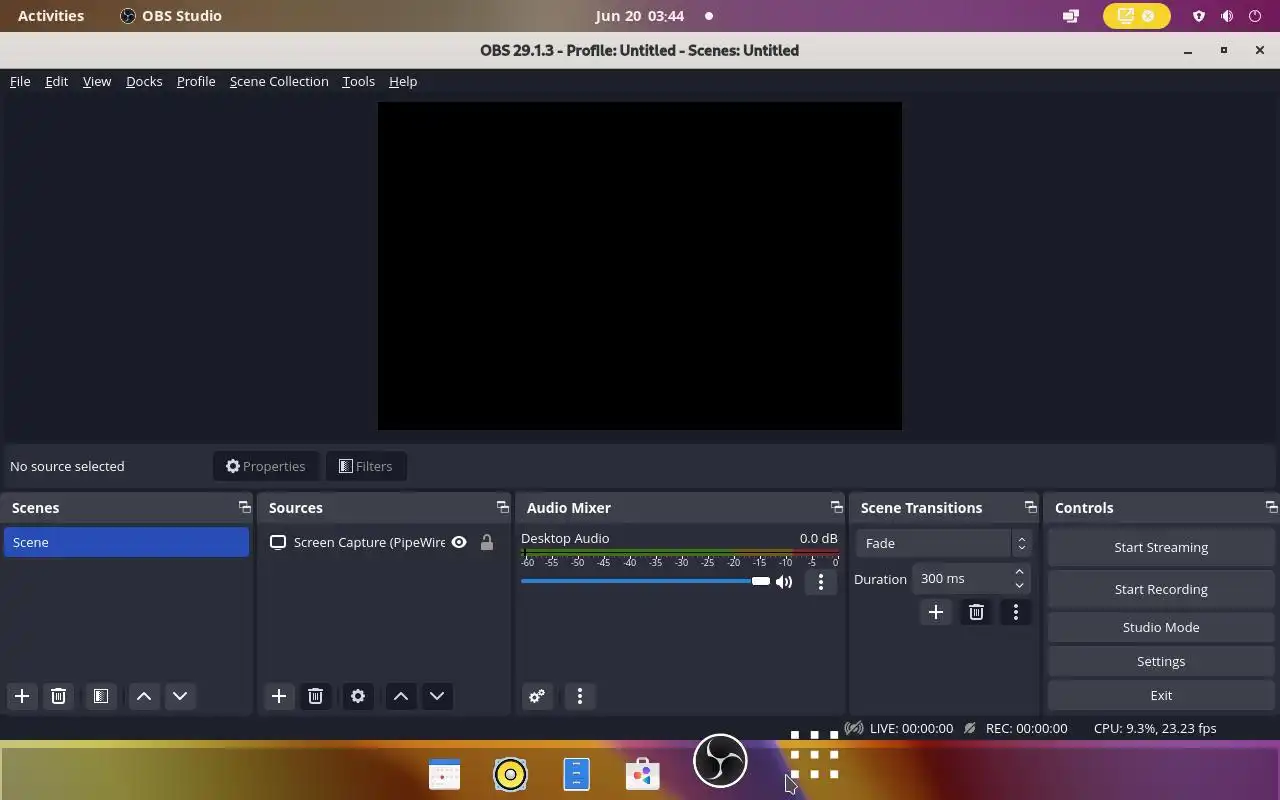The image size is (1280, 800).
Task: Pop out the Sources dock
Action: (x=502, y=507)
